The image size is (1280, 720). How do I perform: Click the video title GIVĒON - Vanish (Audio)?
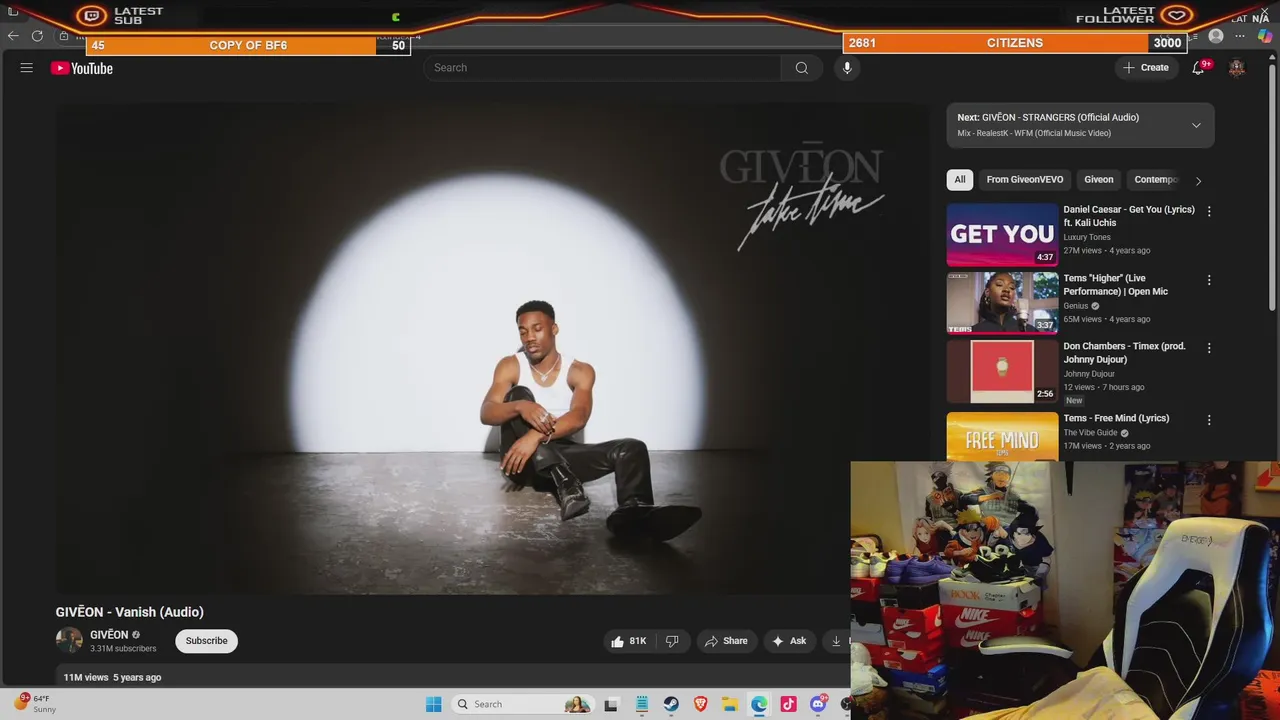coord(130,612)
